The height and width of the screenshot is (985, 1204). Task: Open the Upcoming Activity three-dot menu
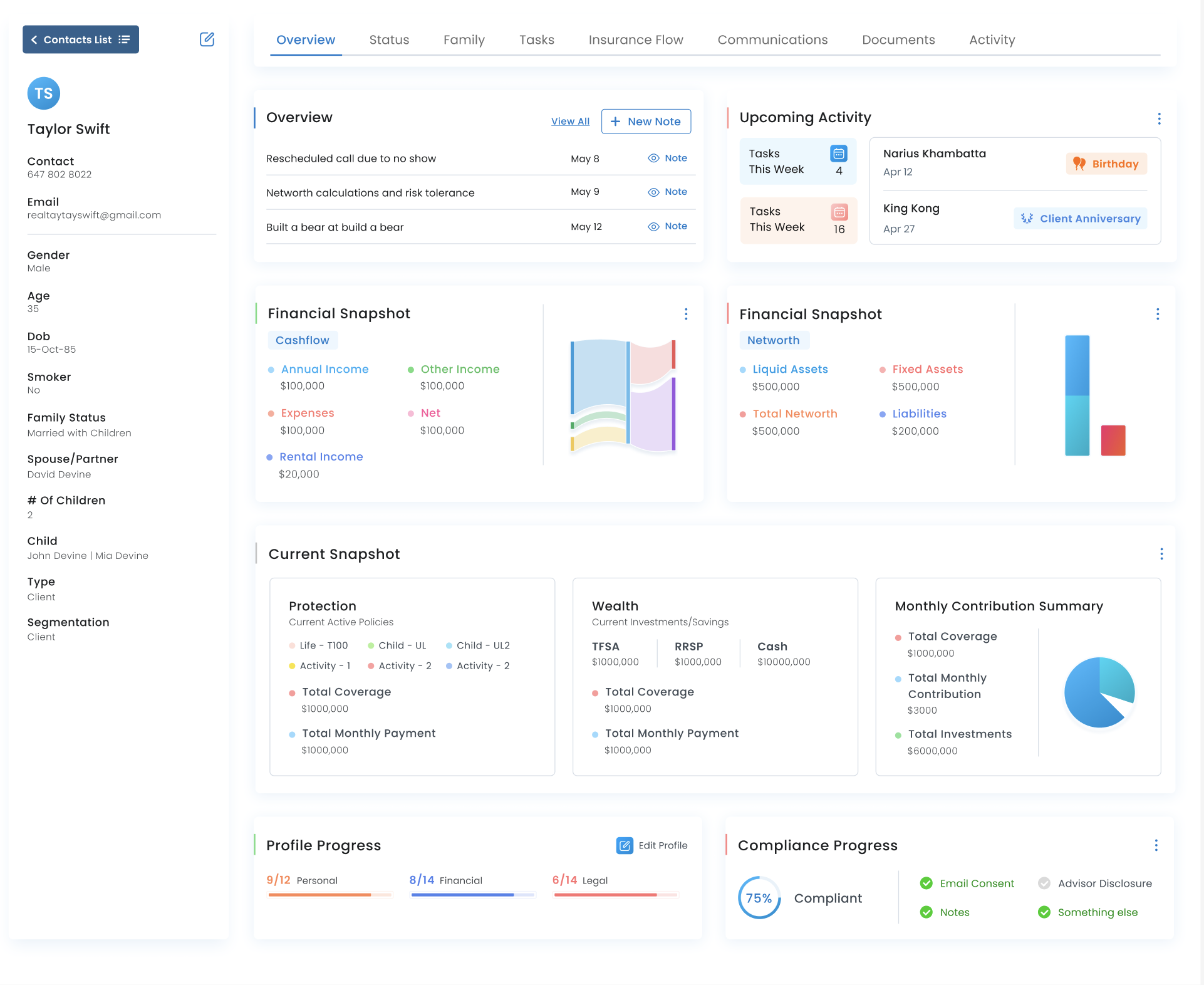click(1160, 118)
